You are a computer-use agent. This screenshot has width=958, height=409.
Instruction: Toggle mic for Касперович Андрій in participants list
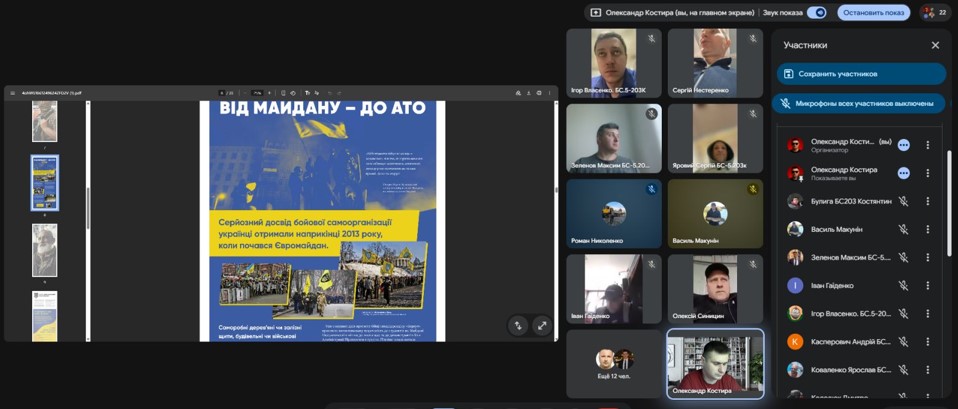pos(903,341)
